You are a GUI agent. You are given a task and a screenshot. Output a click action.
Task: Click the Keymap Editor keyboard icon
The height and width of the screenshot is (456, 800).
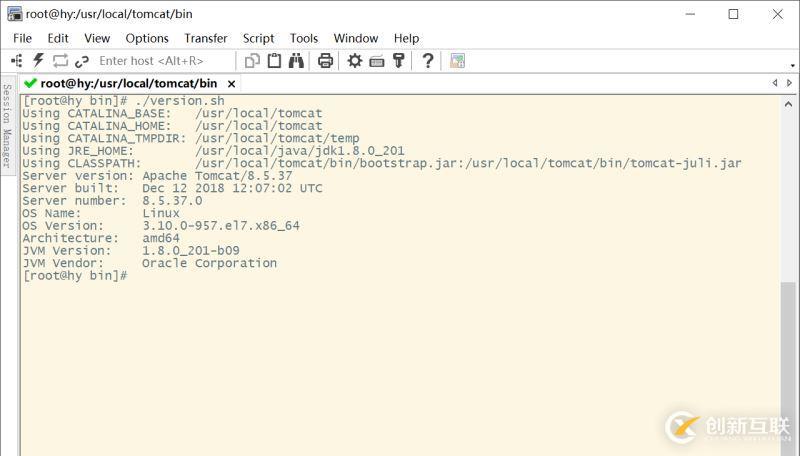pyautogui.click(x=377, y=61)
